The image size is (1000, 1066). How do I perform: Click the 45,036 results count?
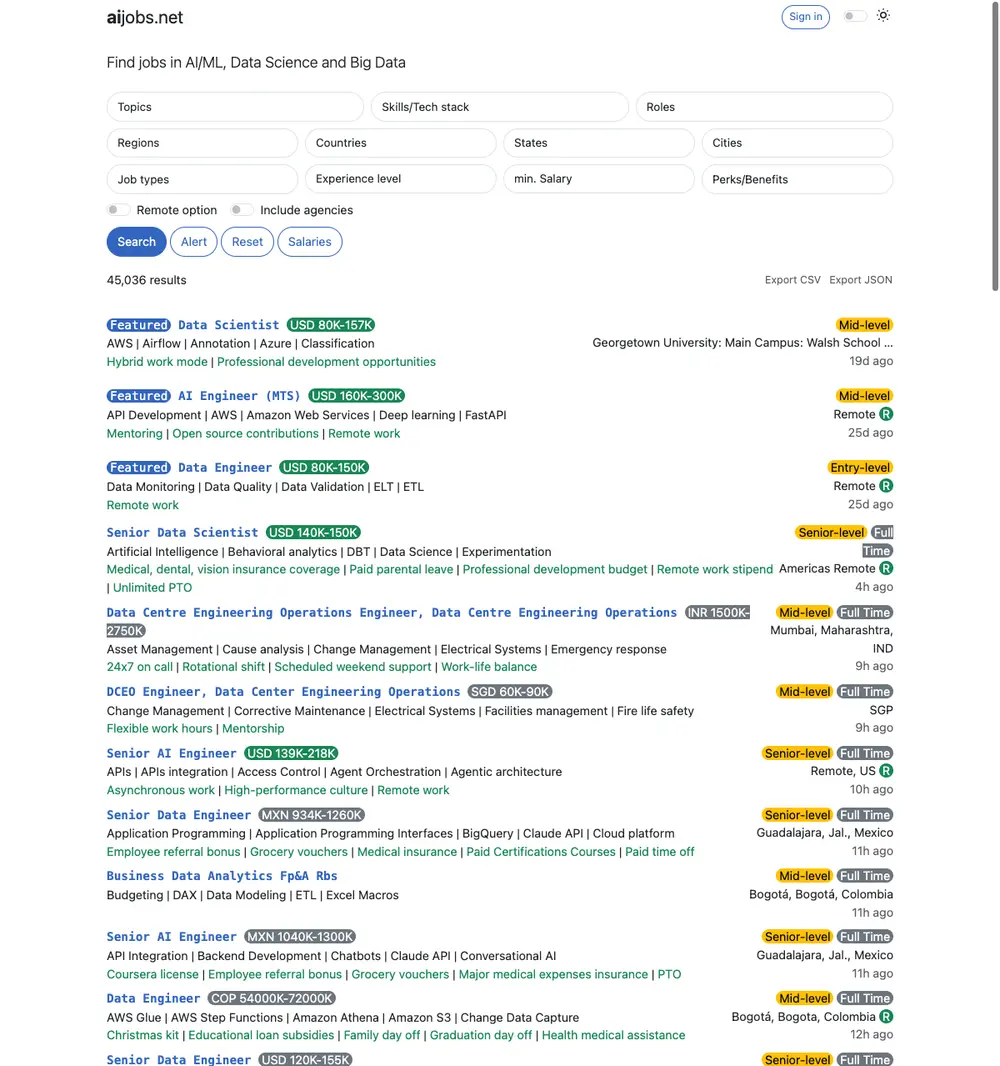tap(146, 280)
